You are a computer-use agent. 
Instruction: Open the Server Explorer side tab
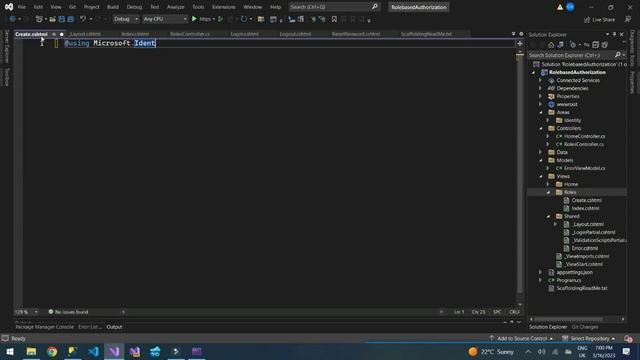[x=6, y=46]
